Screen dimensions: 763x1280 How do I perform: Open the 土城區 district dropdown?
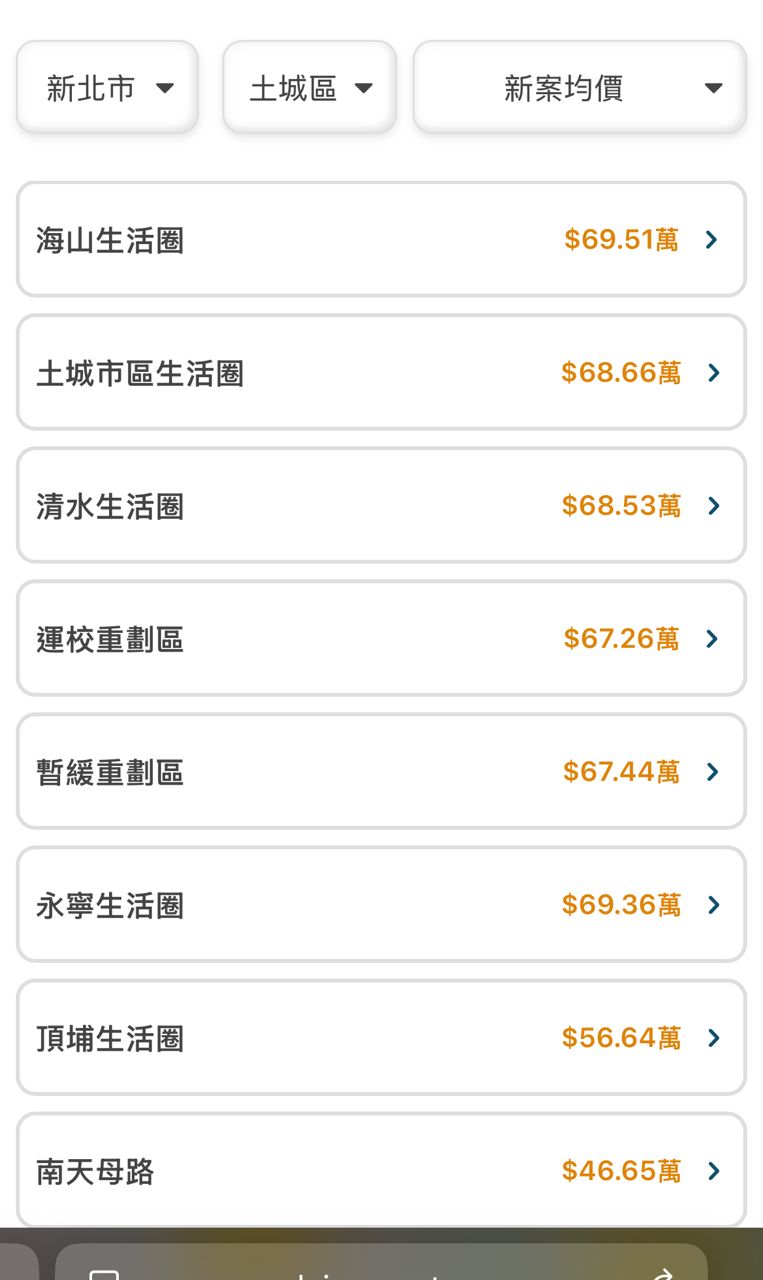coord(310,88)
